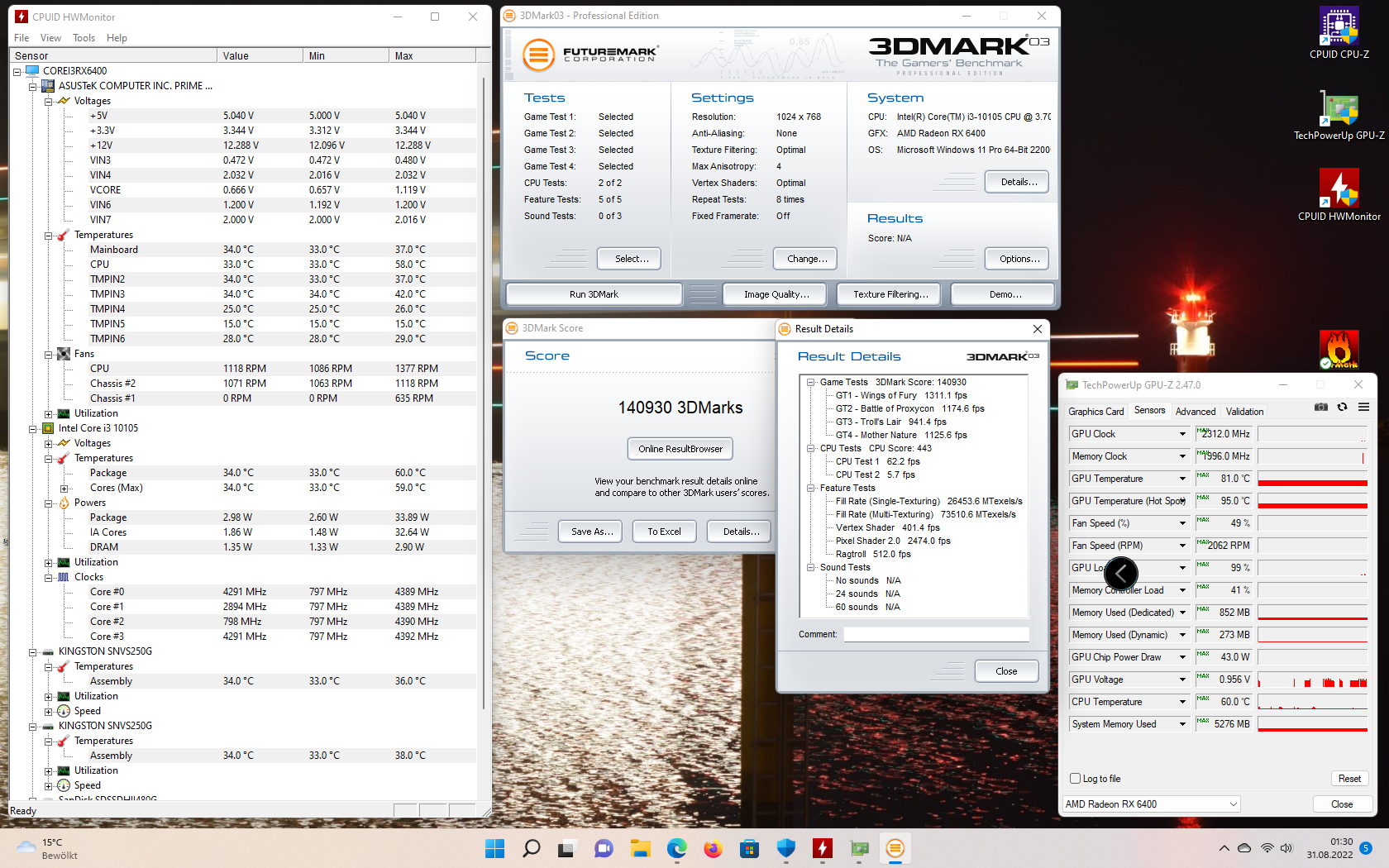Viewport: 1389px width, 868px height.
Task: Collapse Feature Tests in Result Details
Action: [x=811, y=489]
